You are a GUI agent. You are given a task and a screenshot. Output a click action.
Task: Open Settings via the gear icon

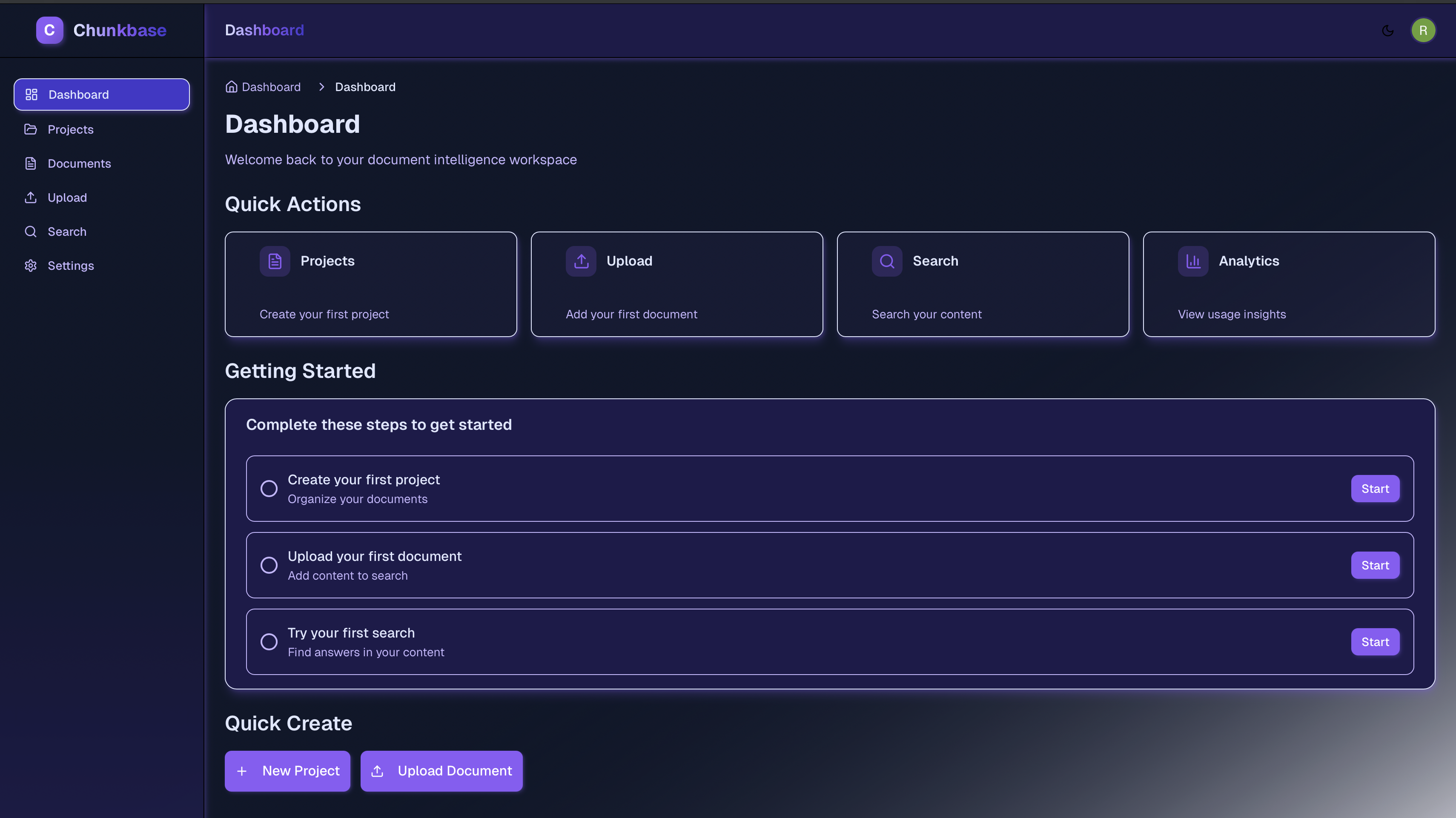[x=31, y=266]
